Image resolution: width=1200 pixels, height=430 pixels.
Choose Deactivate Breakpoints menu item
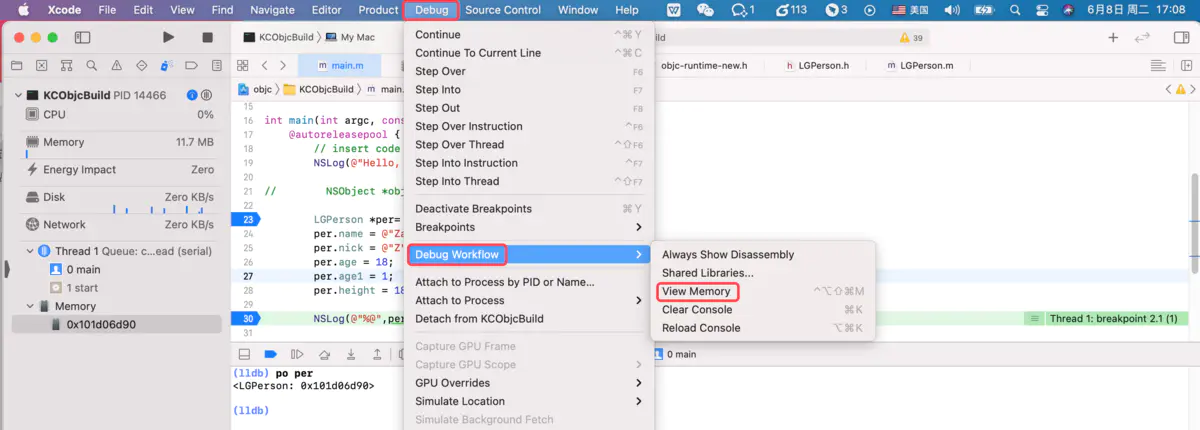pyautogui.click(x=528, y=209)
